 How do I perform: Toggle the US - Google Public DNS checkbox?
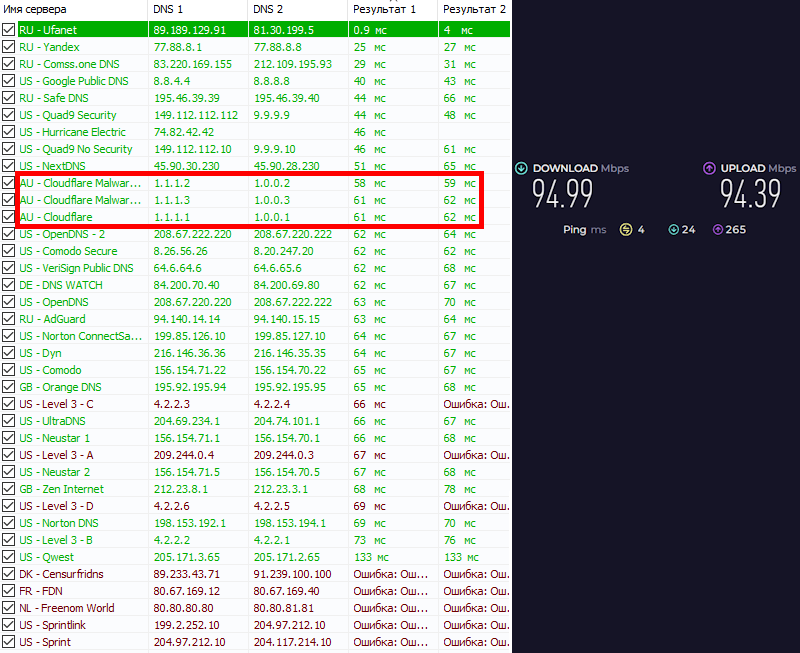pos(9,81)
